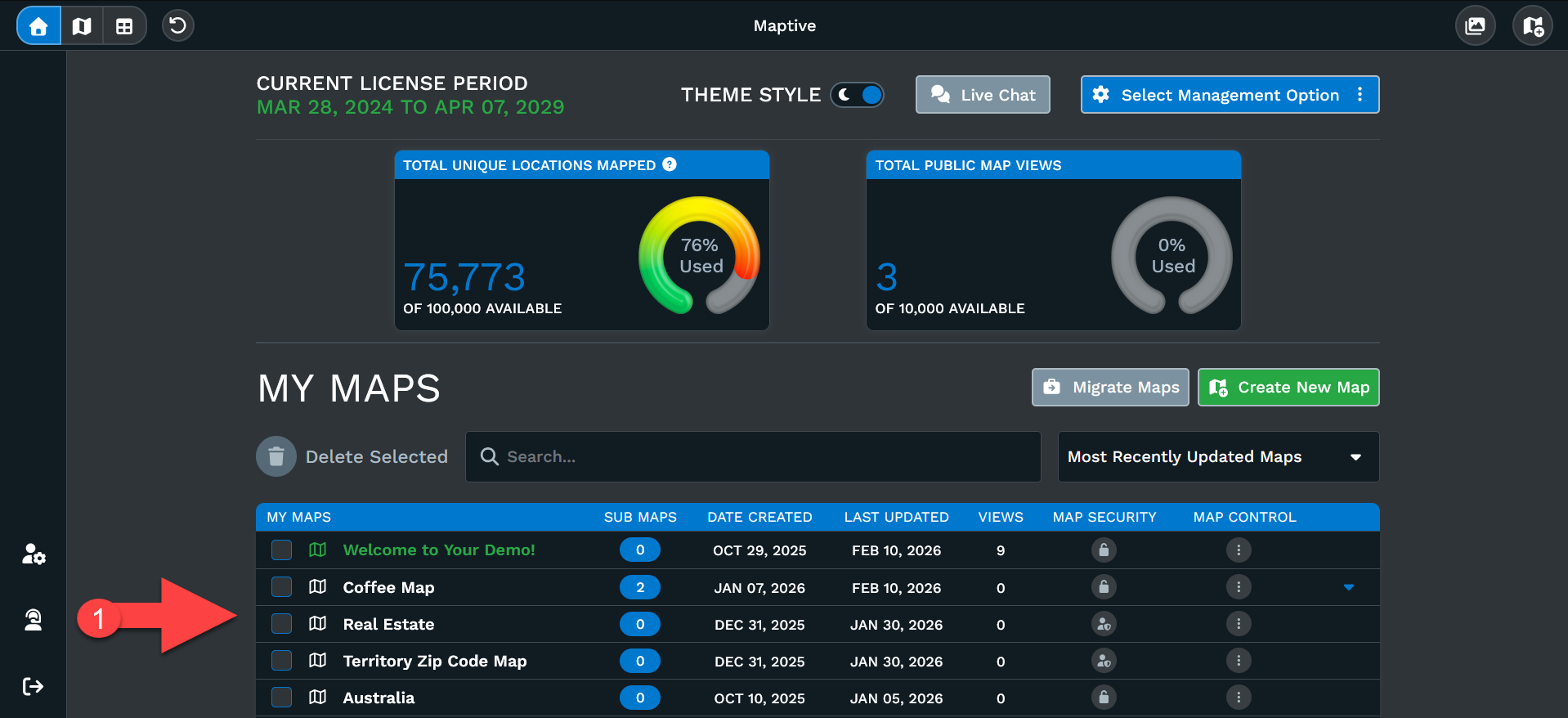Viewport: 1568px width, 718px height.
Task: Switch to the map view icon
Action: tap(82, 25)
